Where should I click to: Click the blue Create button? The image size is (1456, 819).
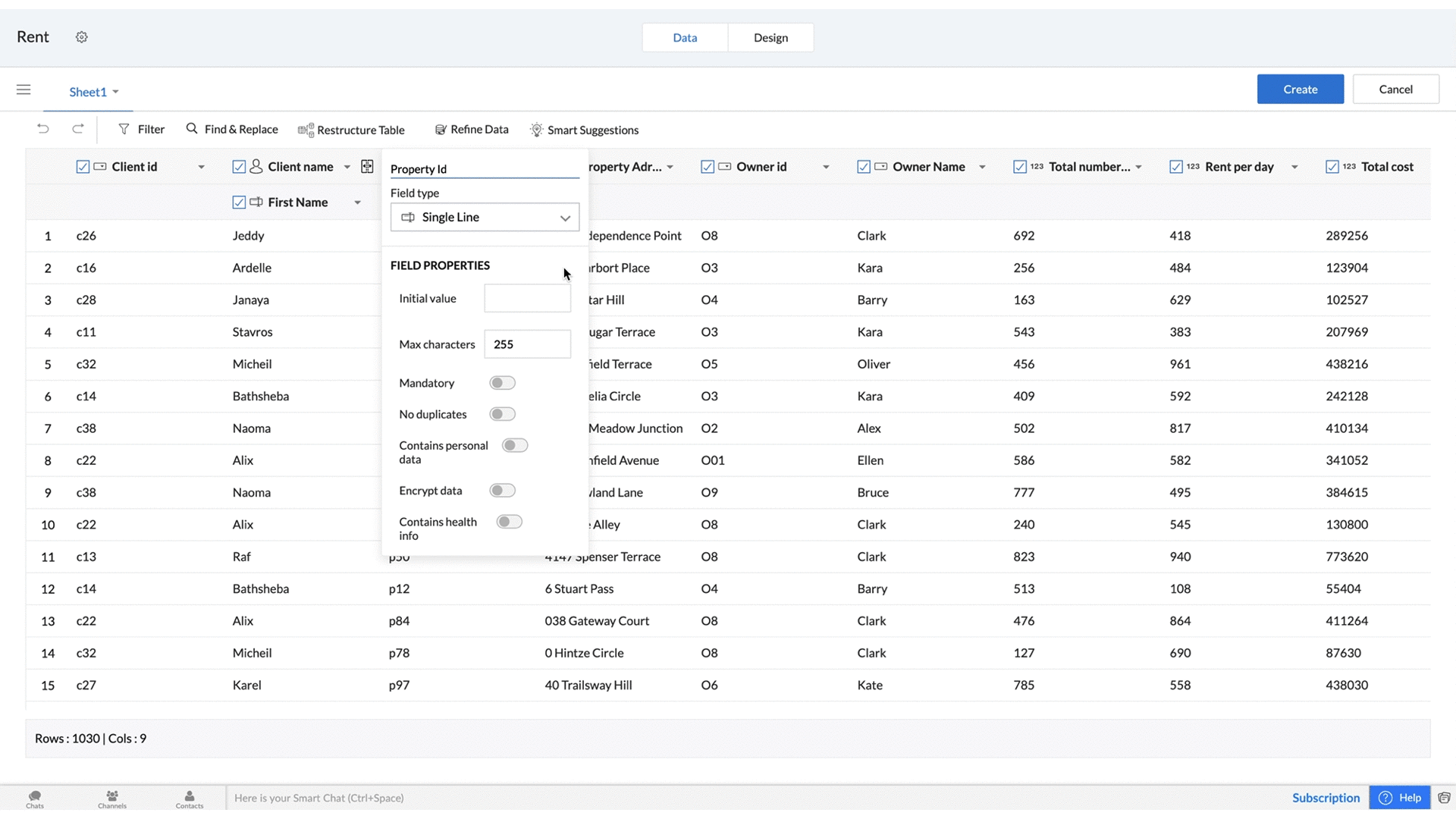pos(1300,89)
